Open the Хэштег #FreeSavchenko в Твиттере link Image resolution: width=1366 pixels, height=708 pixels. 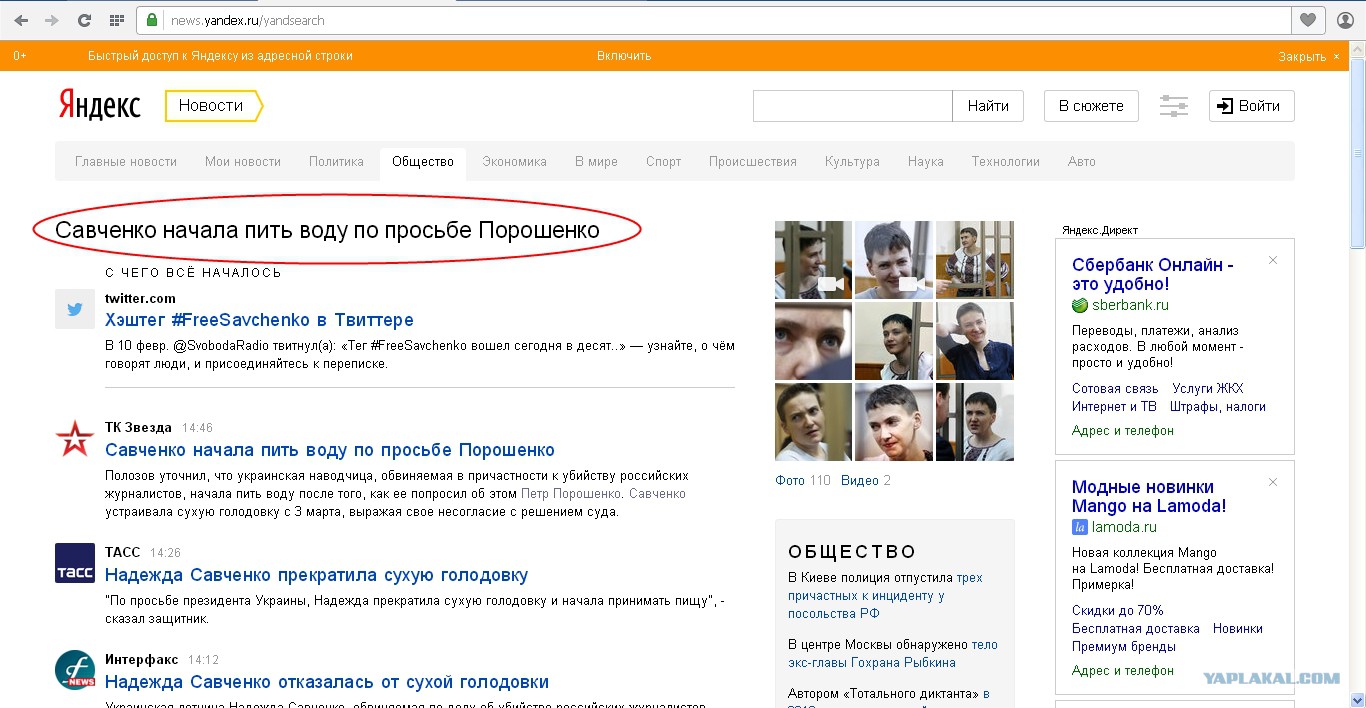(x=259, y=320)
